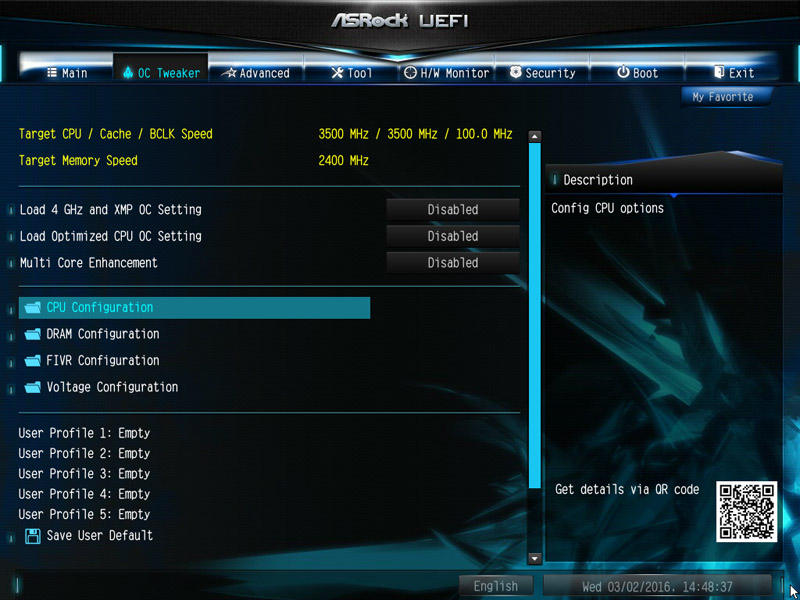The image size is (800, 600).
Task: Select User Profile 5: Empty
Action: click(84, 515)
